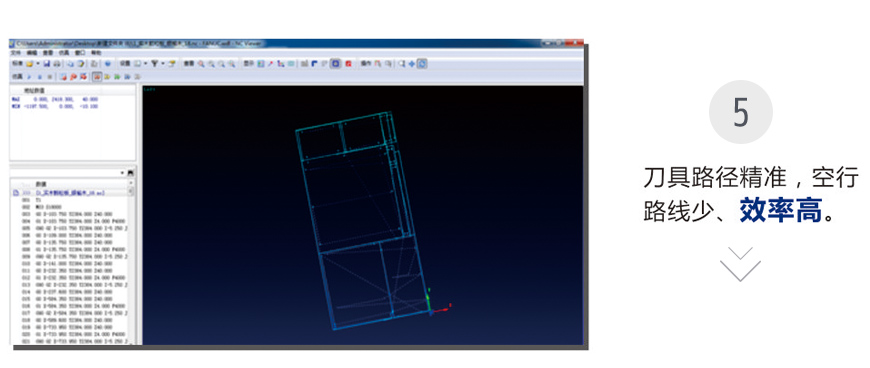The height and width of the screenshot is (368, 870).
Task: Open dropdown arrow beside Open folder icon
Action: tap(38, 64)
